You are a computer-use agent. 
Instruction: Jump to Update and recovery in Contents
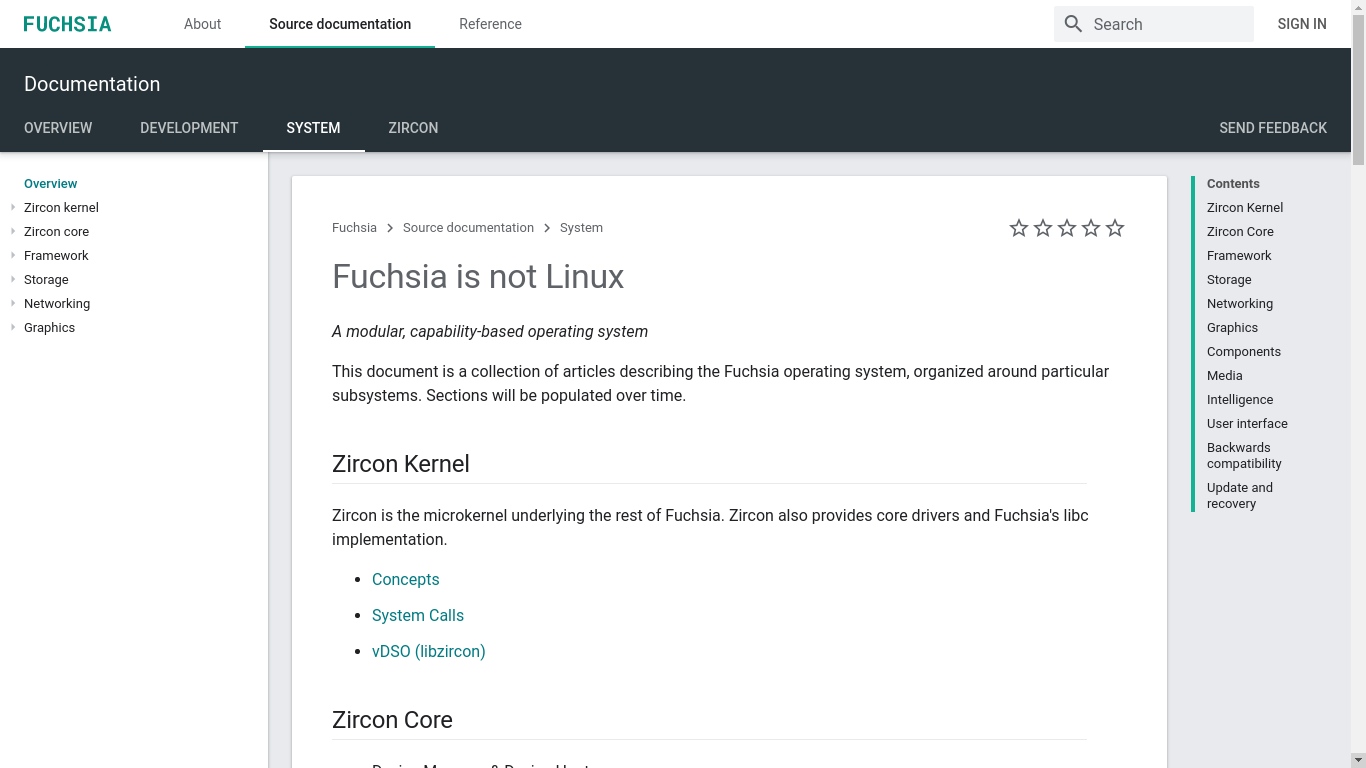click(1240, 496)
